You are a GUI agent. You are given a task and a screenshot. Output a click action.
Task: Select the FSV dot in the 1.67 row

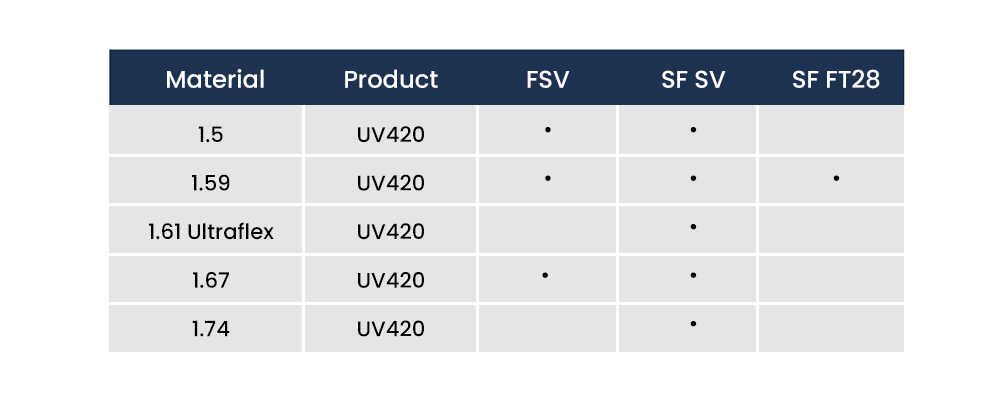[x=545, y=274]
